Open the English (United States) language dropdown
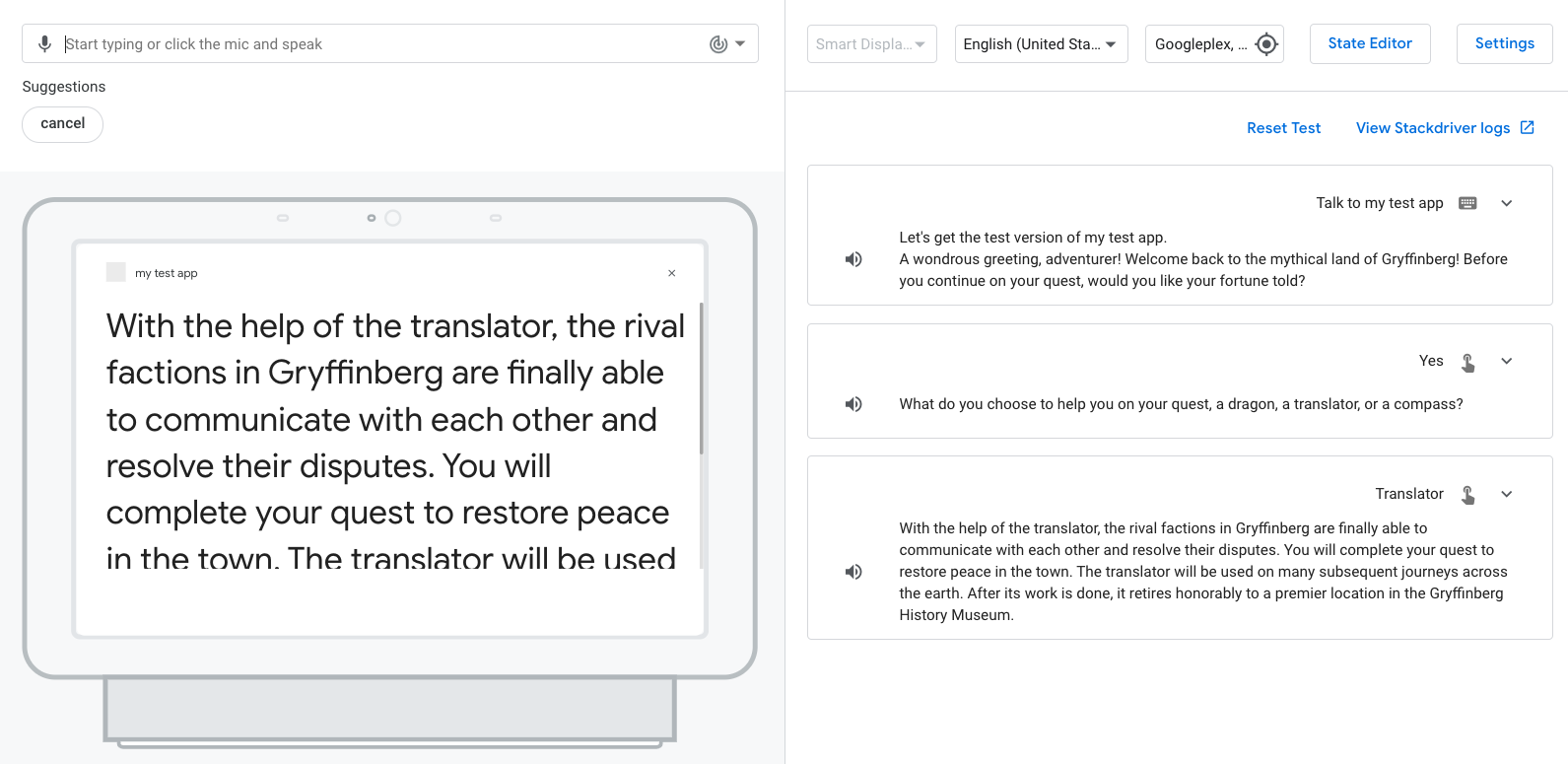 coord(1041,44)
